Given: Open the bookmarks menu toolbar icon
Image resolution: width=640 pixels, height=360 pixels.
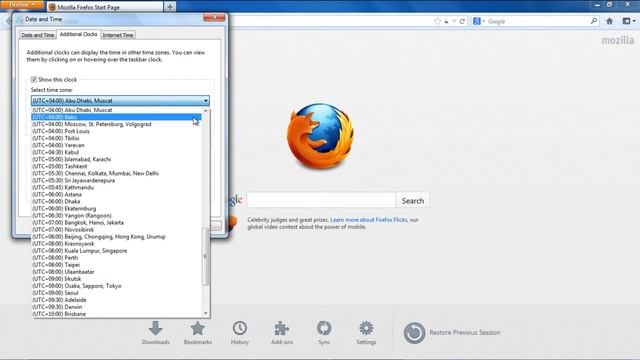Looking at the screenshot, I should 629,21.
